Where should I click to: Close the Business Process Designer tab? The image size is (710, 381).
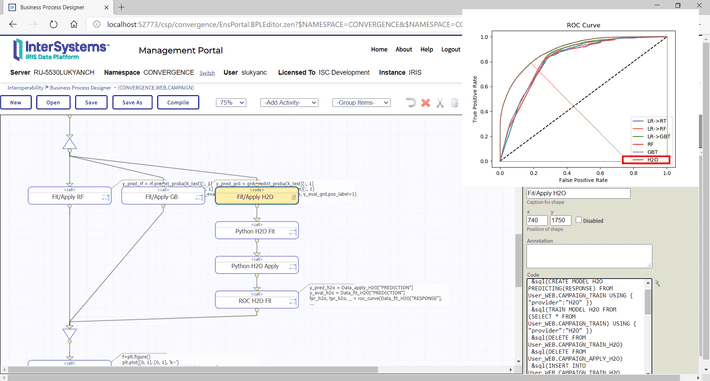tap(106, 7)
